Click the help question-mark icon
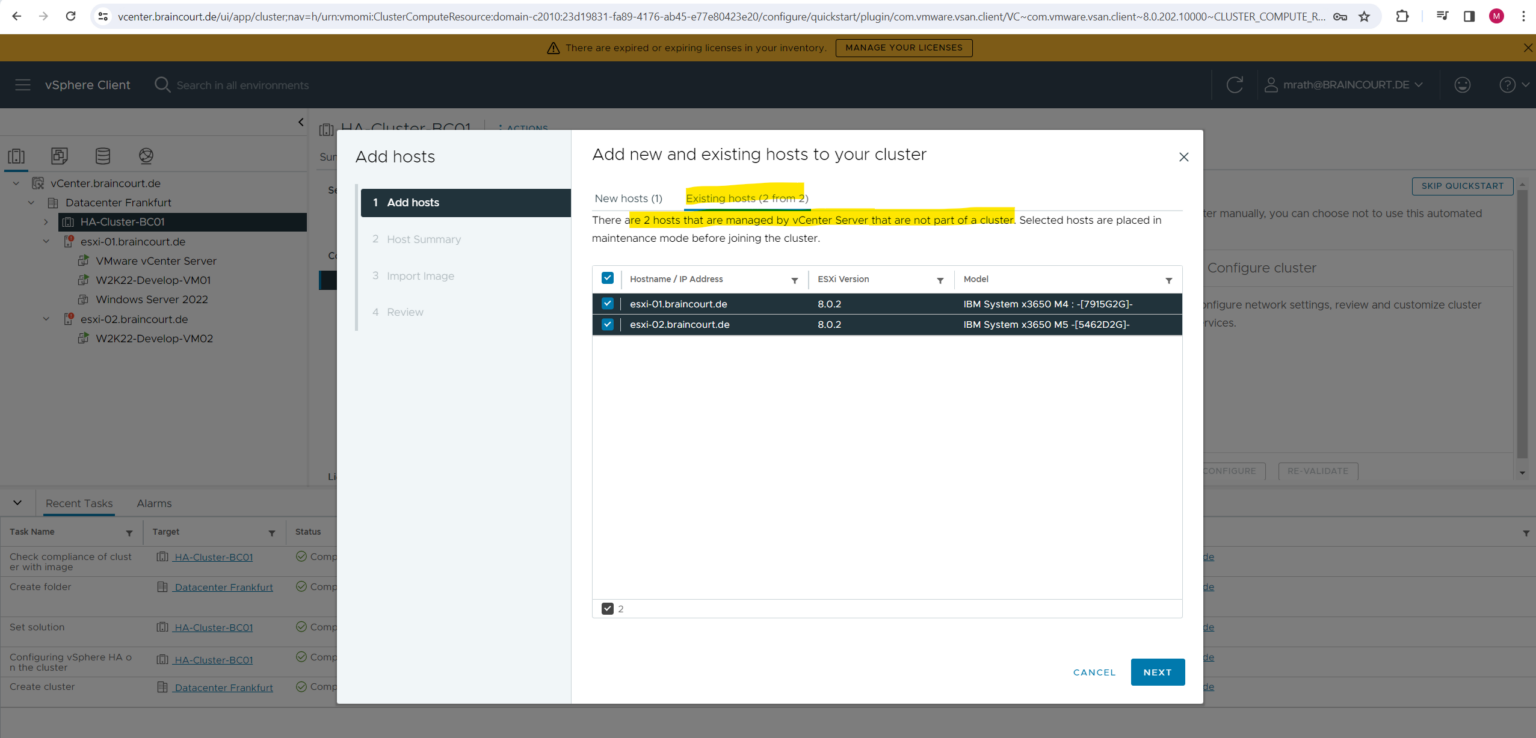Screen dimensions: 1536x738 coord(1506,84)
